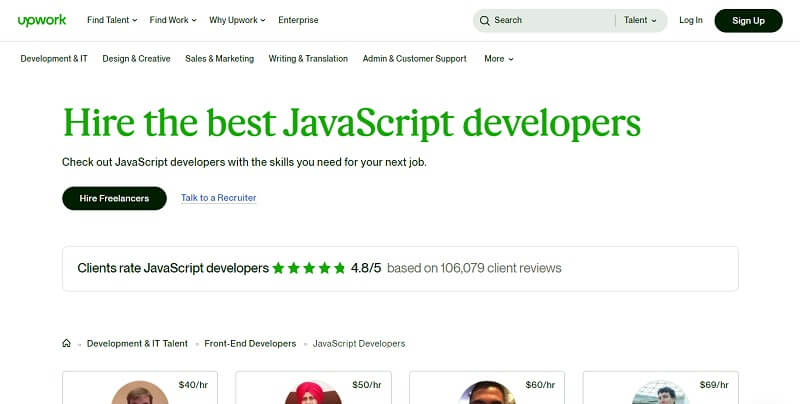Expand the Find Work menu
The width and height of the screenshot is (800, 404).
pyautogui.click(x=173, y=20)
